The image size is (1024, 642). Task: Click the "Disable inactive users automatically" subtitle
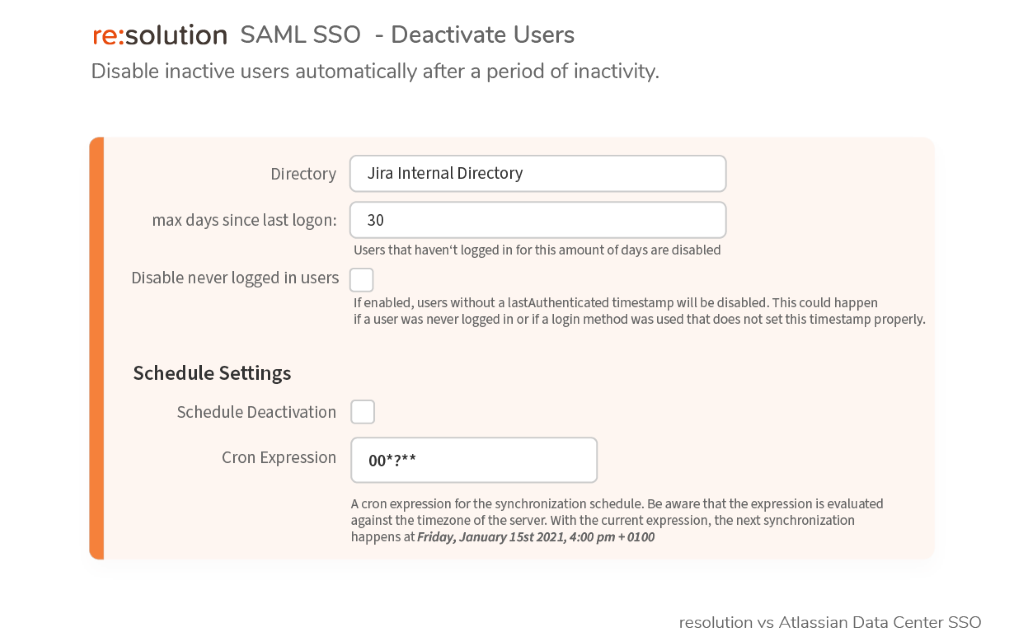pyautogui.click(x=376, y=71)
